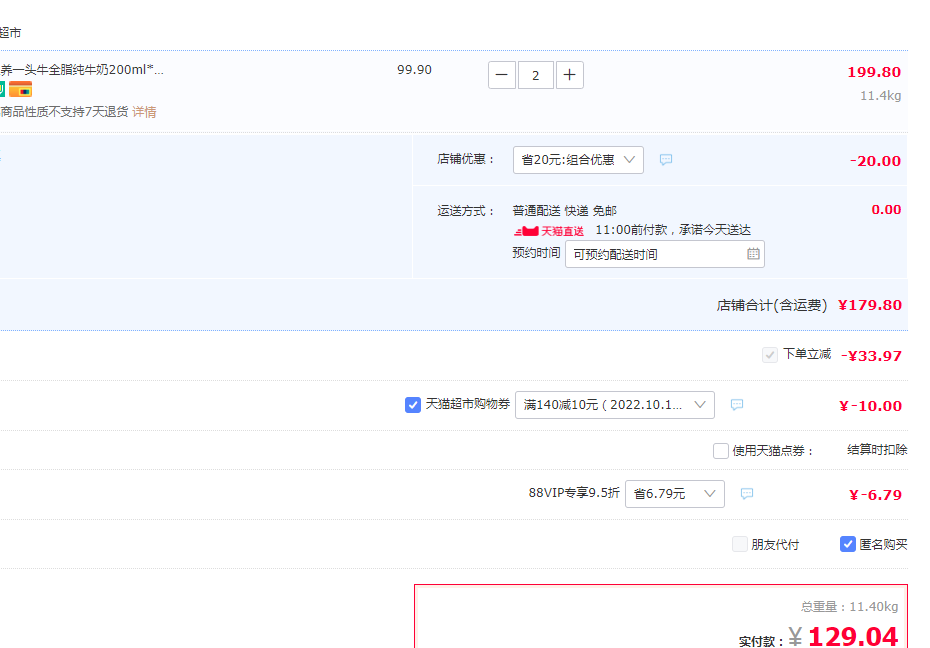Click the coupon amount ¥-10.00
This screenshot has width=930, height=648.
coord(871,406)
